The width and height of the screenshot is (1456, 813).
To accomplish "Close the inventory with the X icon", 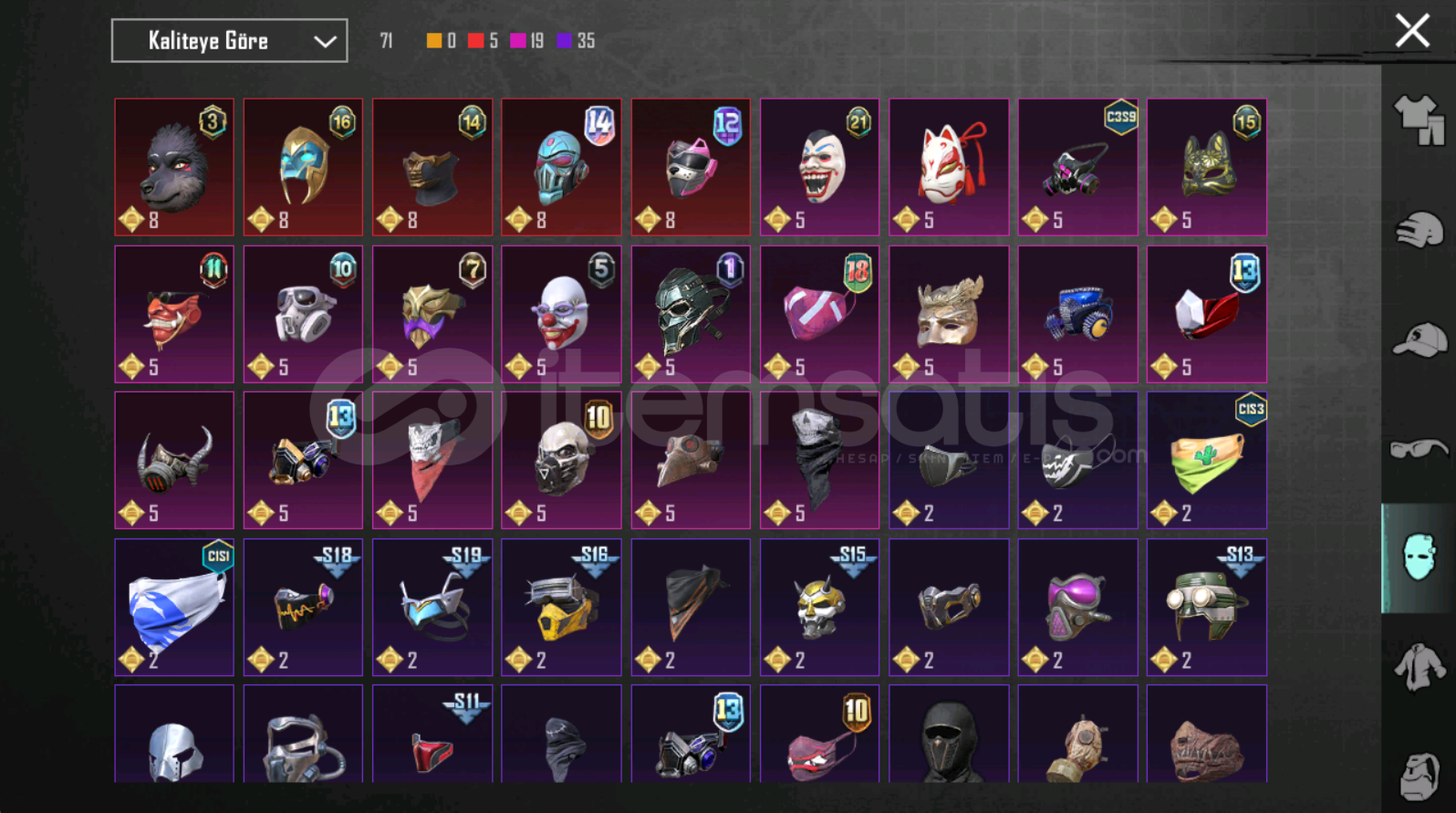I will (x=1412, y=31).
